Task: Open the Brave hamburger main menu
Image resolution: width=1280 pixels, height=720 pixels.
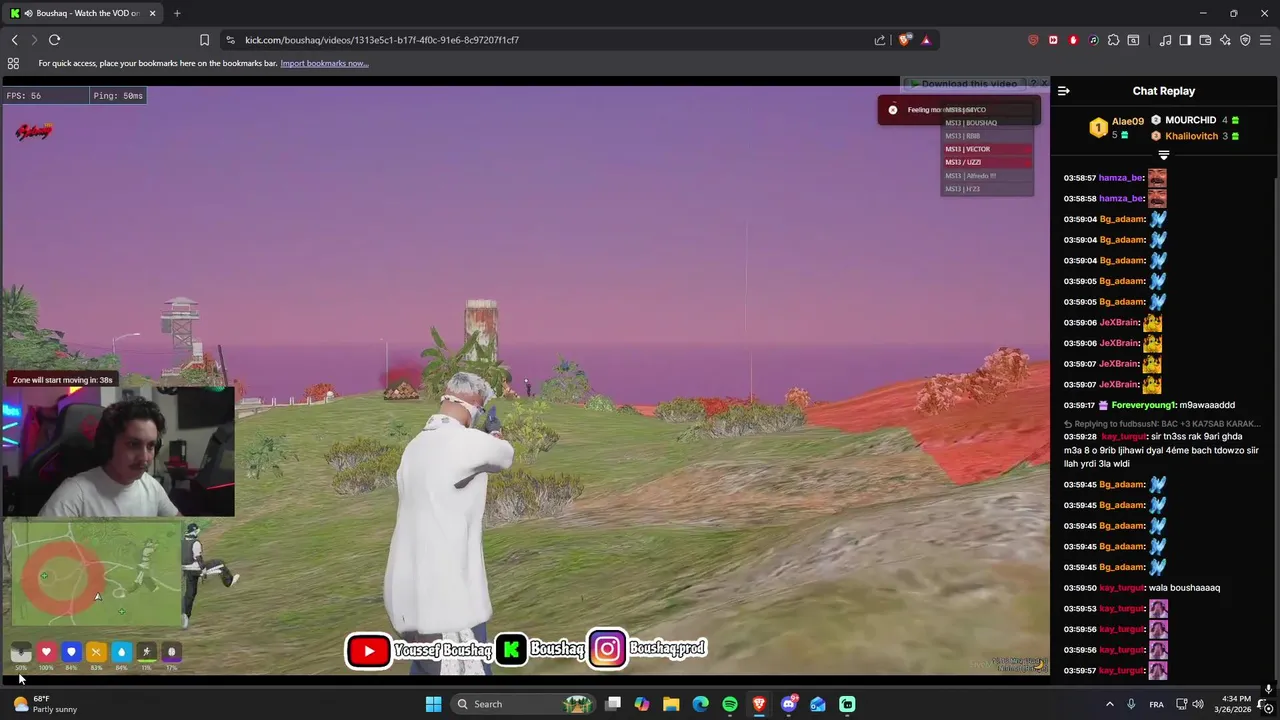Action: coord(1265,40)
